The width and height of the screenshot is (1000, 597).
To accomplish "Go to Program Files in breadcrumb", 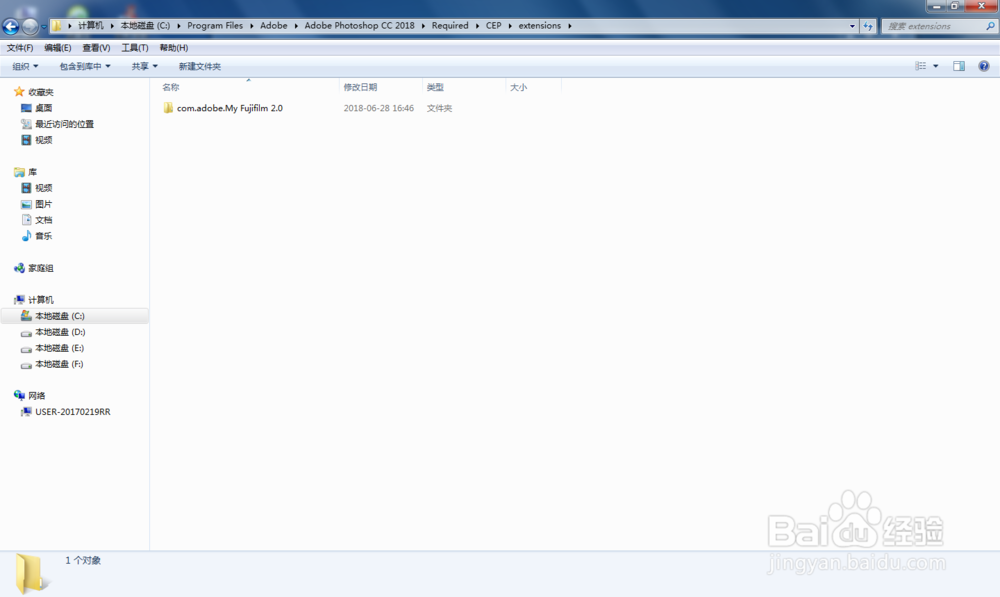I will click(215, 26).
